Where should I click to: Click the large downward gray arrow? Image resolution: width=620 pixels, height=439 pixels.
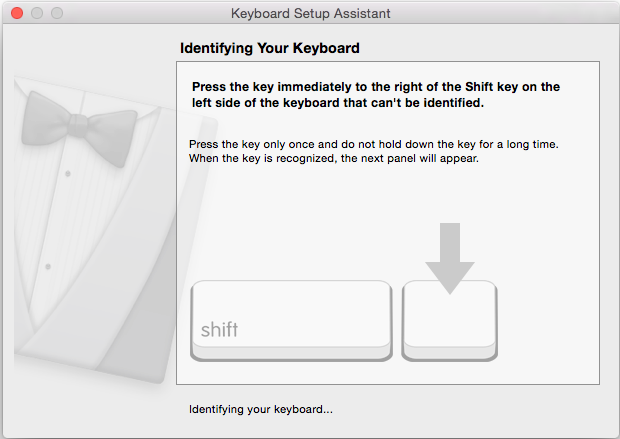tap(450, 265)
